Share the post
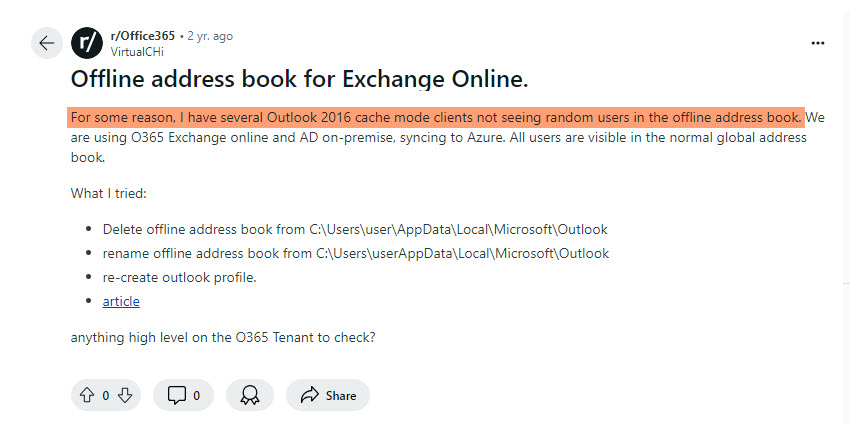This screenshot has height=424, width=850. click(328, 395)
